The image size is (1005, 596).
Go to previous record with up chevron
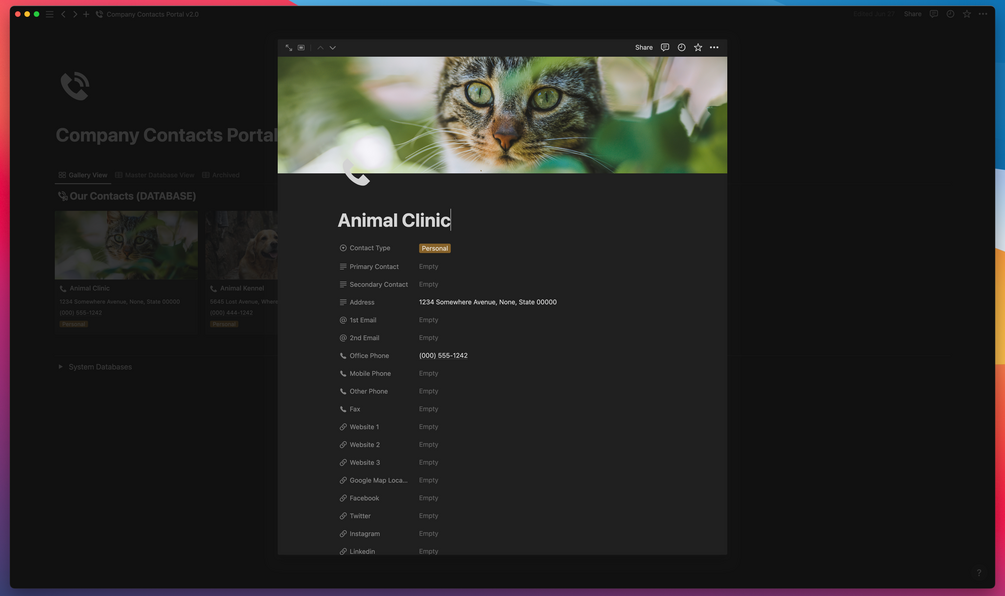[x=320, y=47]
